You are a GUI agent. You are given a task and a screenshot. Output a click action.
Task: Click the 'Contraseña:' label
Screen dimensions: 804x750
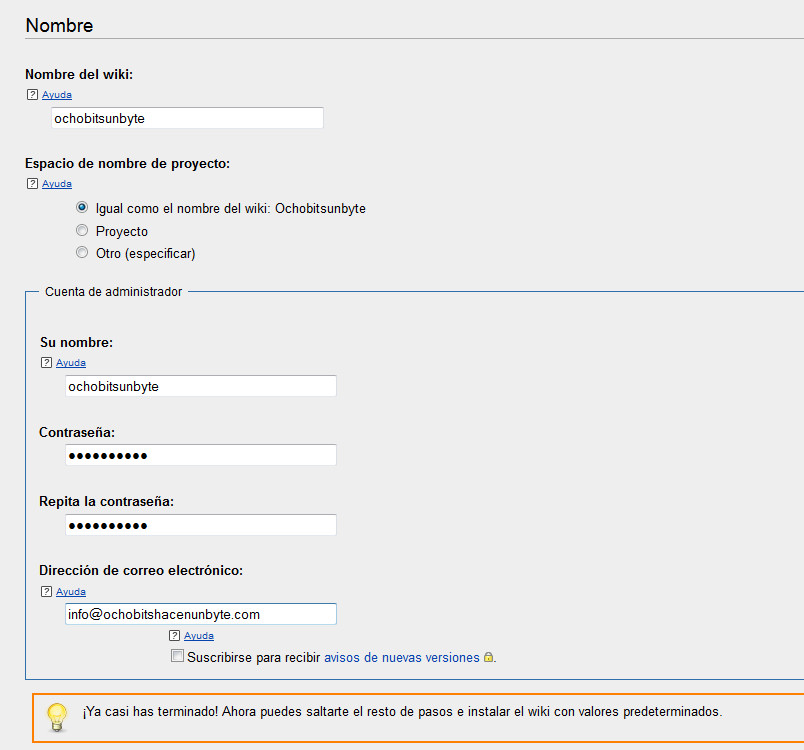pyautogui.click(x=77, y=433)
